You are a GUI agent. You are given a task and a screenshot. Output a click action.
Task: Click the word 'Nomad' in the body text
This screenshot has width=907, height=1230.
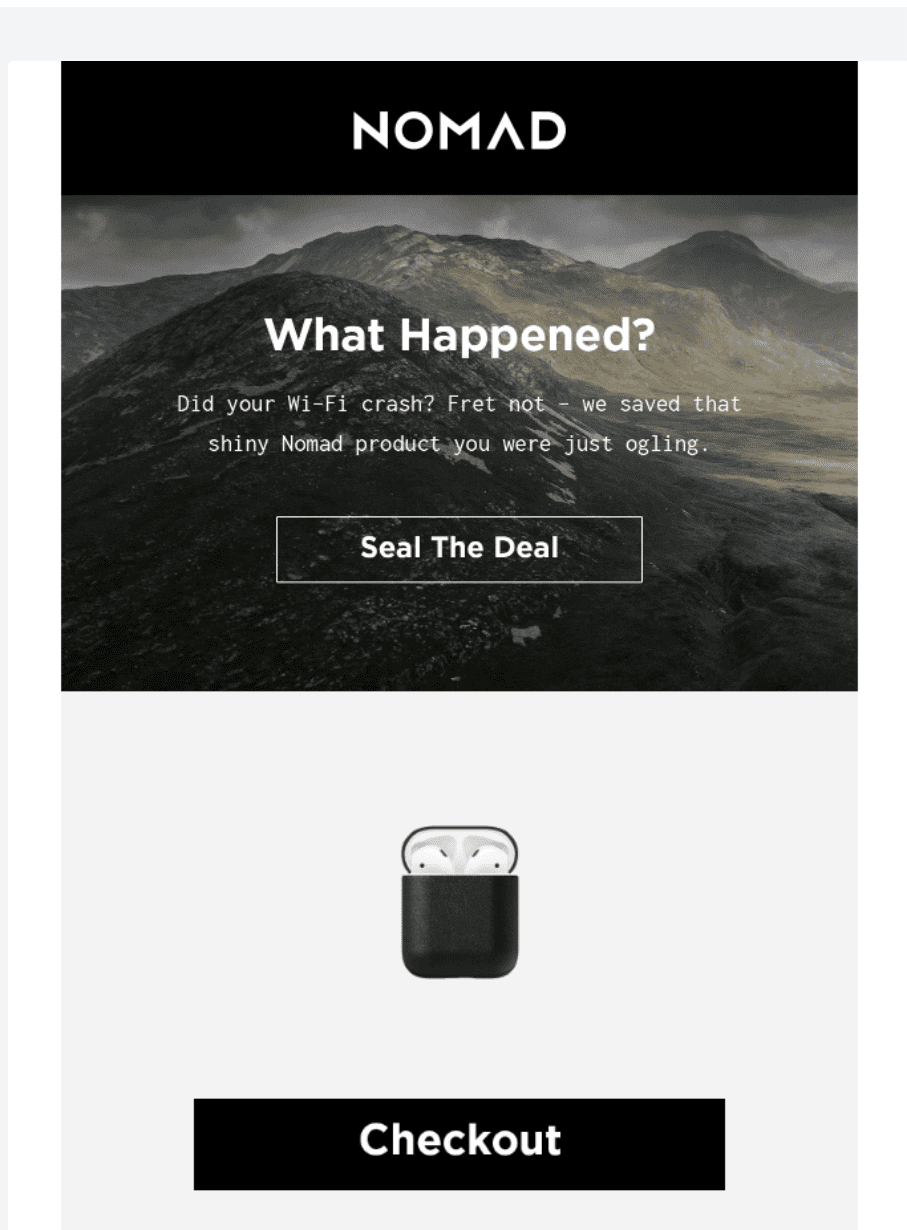pyautogui.click(x=311, y=443)
